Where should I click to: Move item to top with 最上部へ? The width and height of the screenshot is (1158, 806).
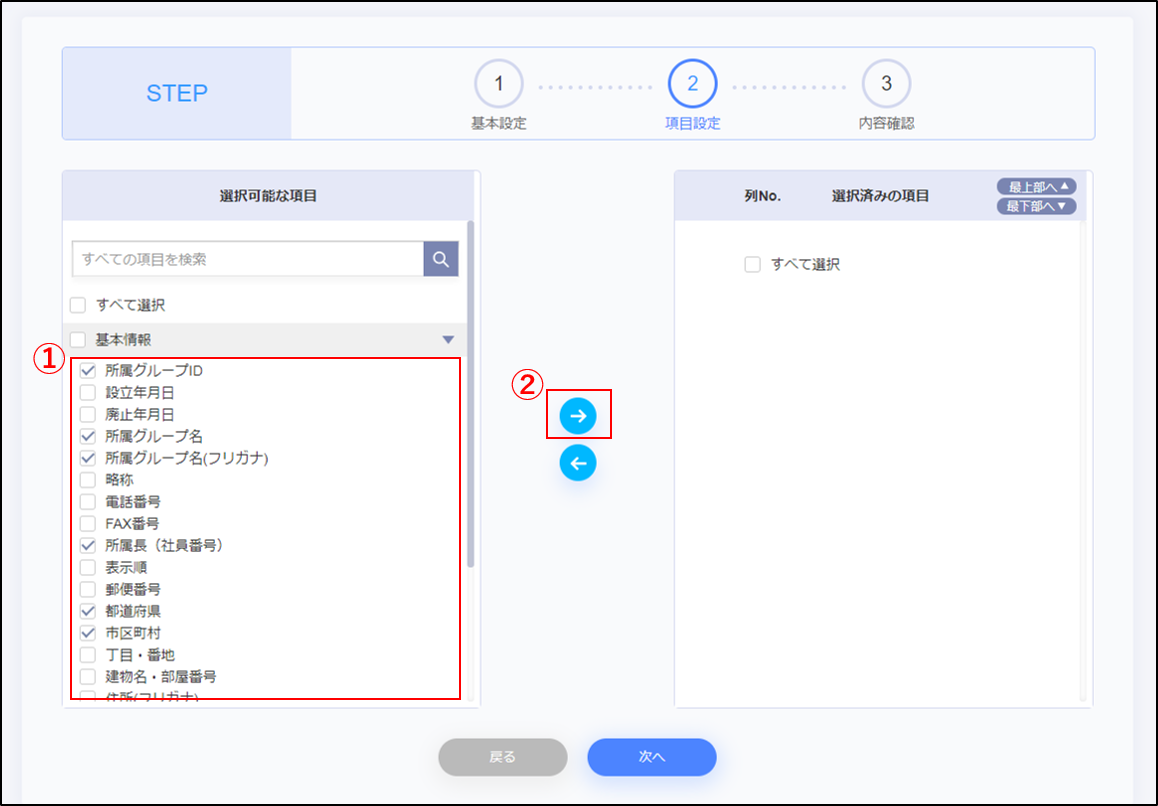1036,187
